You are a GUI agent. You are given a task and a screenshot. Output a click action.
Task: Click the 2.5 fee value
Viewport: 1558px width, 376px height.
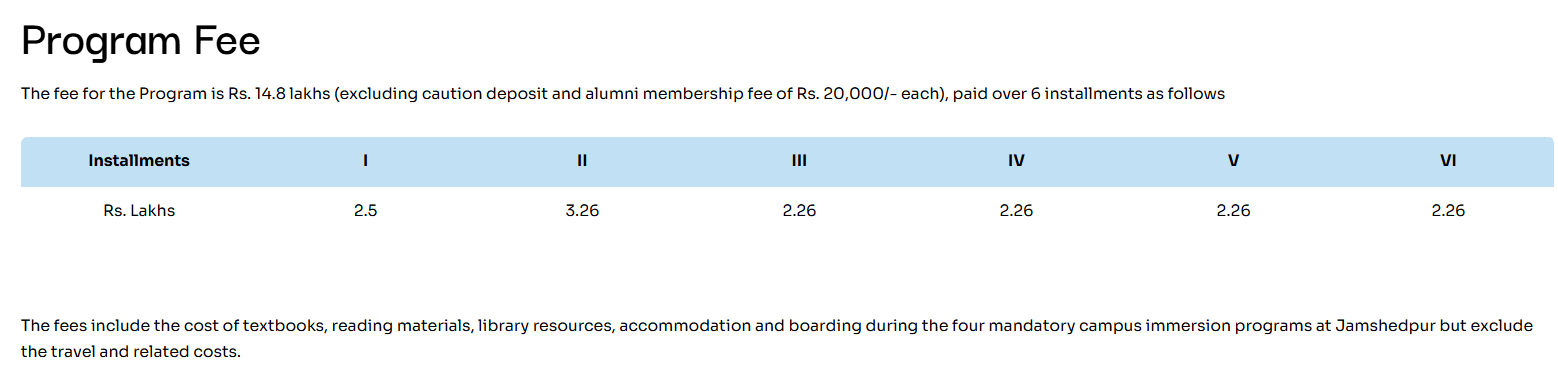[365, 211]
